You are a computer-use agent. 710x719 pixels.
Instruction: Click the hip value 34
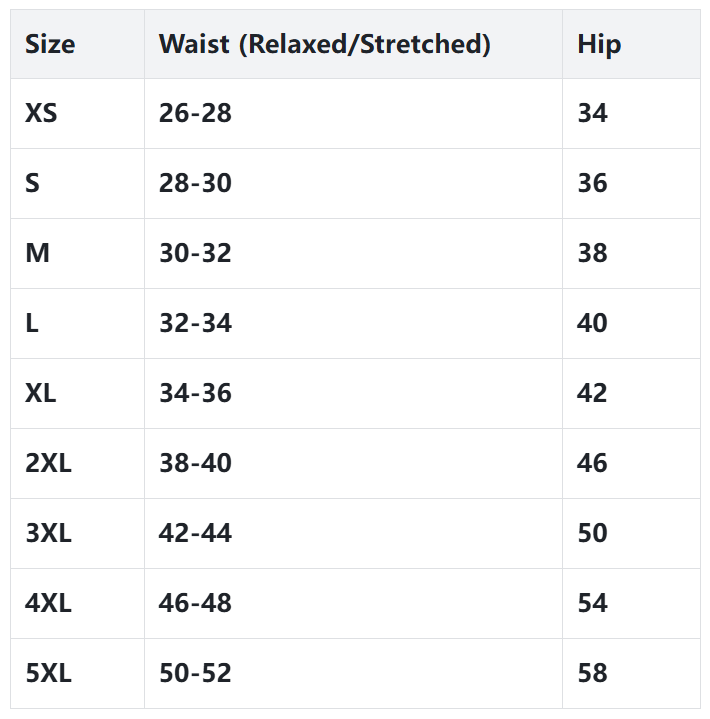tap(592, 114)
